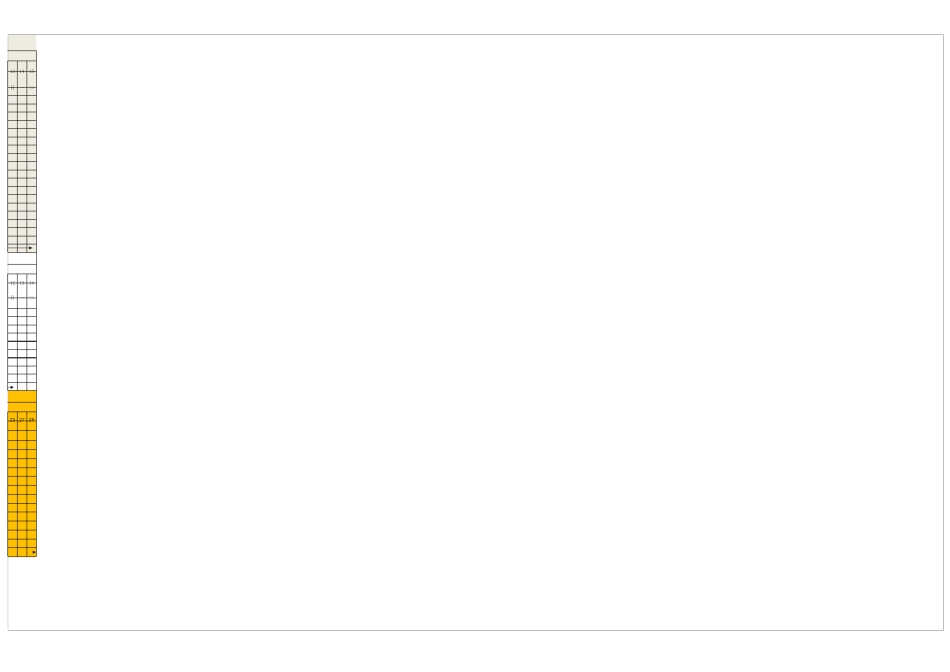
Task: Select cell 26 in the orange table
Action: (x=12, y=420)
